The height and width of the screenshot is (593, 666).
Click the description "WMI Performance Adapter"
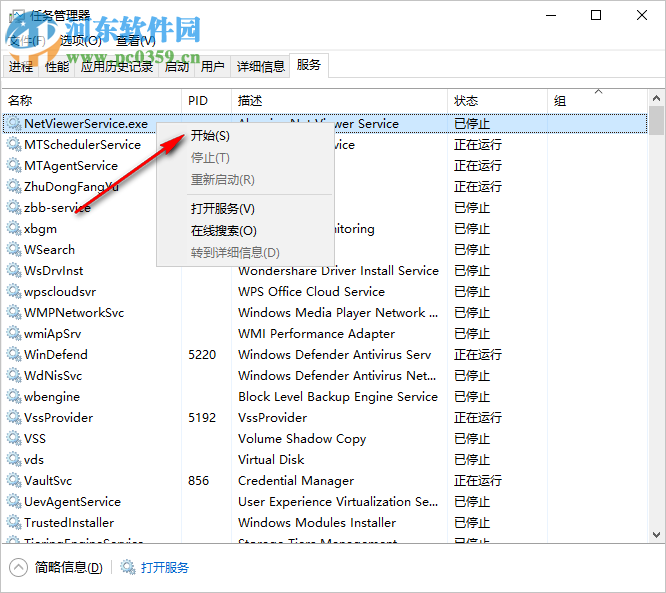(x=316, y=334)
